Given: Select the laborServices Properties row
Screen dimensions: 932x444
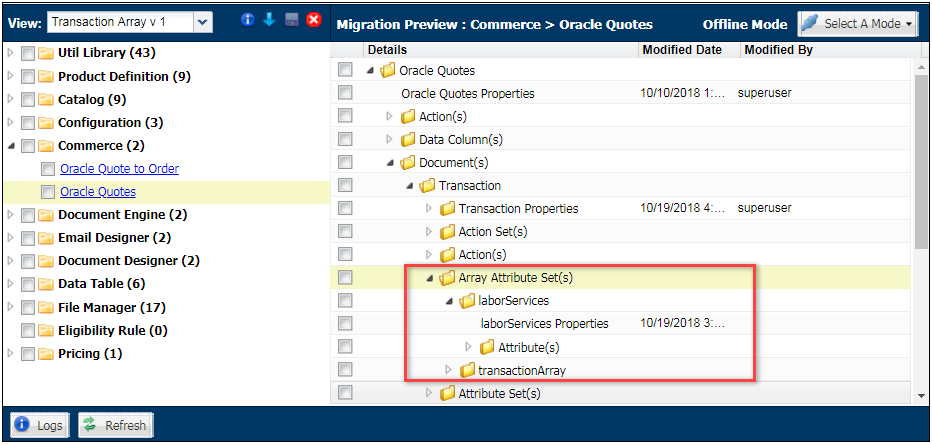Looking at the screenshot, I should click(544, 324).
